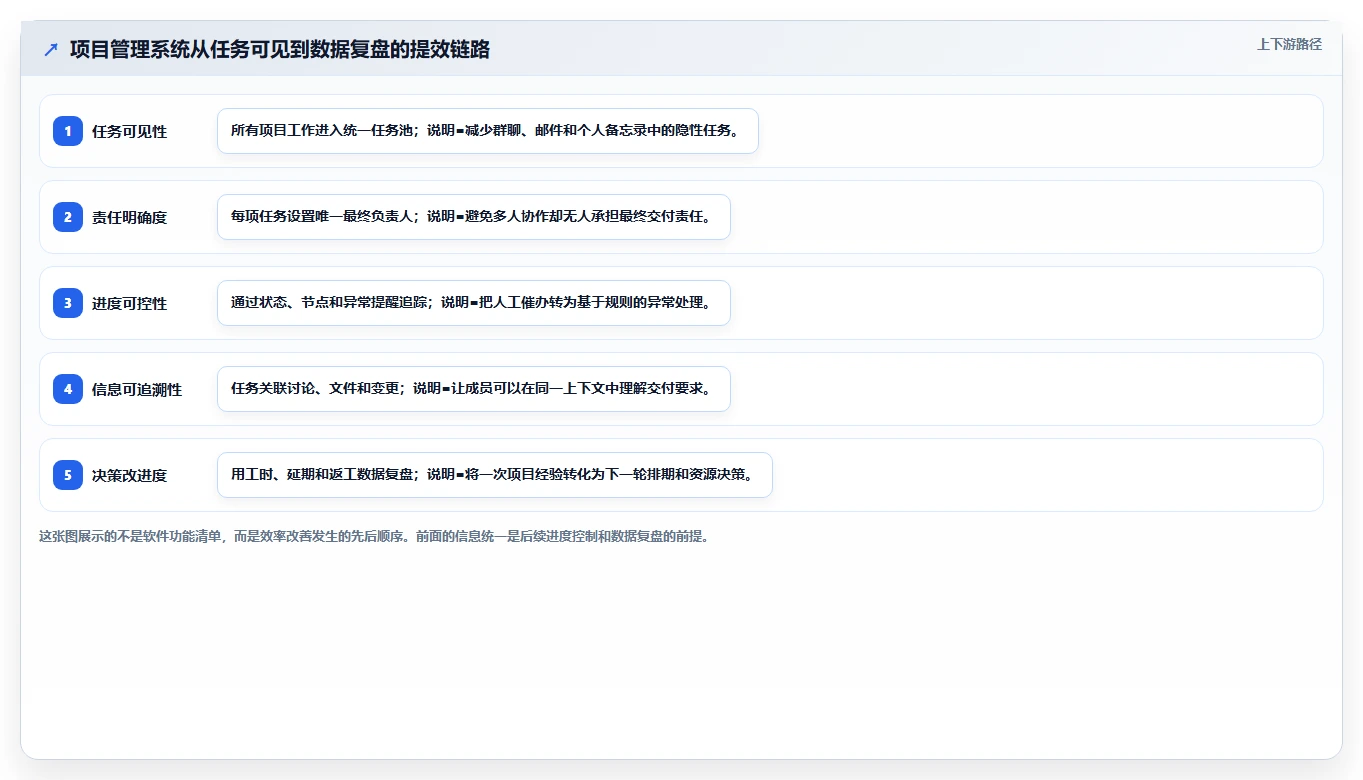
Task: Select the 信息可追溯性 label
Action: [137, 389]
